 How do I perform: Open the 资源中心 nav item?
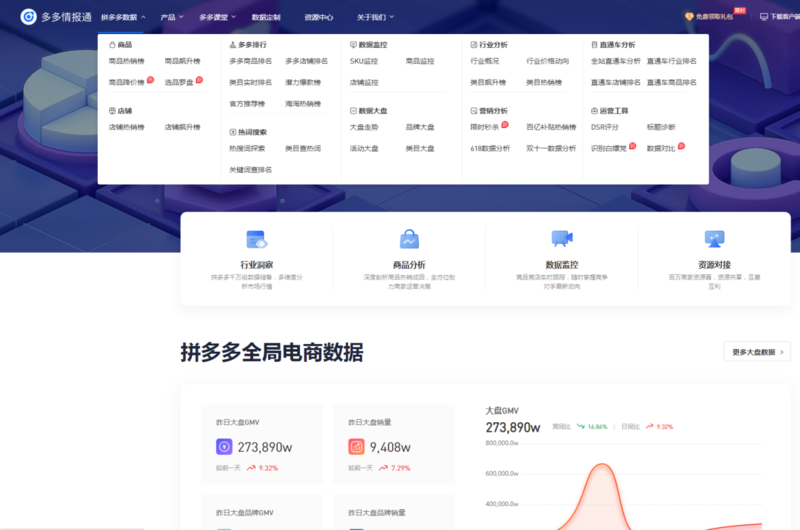tap(318, 17)
